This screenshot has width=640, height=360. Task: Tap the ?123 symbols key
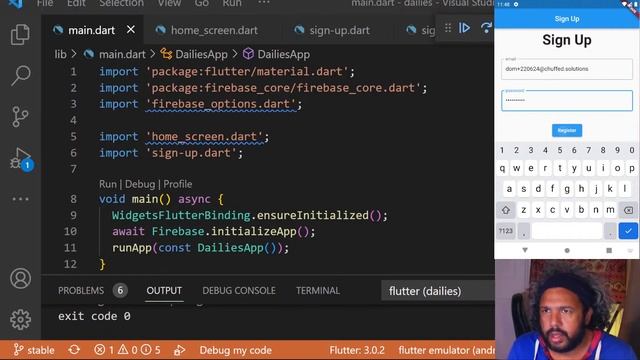pos(505,231)
